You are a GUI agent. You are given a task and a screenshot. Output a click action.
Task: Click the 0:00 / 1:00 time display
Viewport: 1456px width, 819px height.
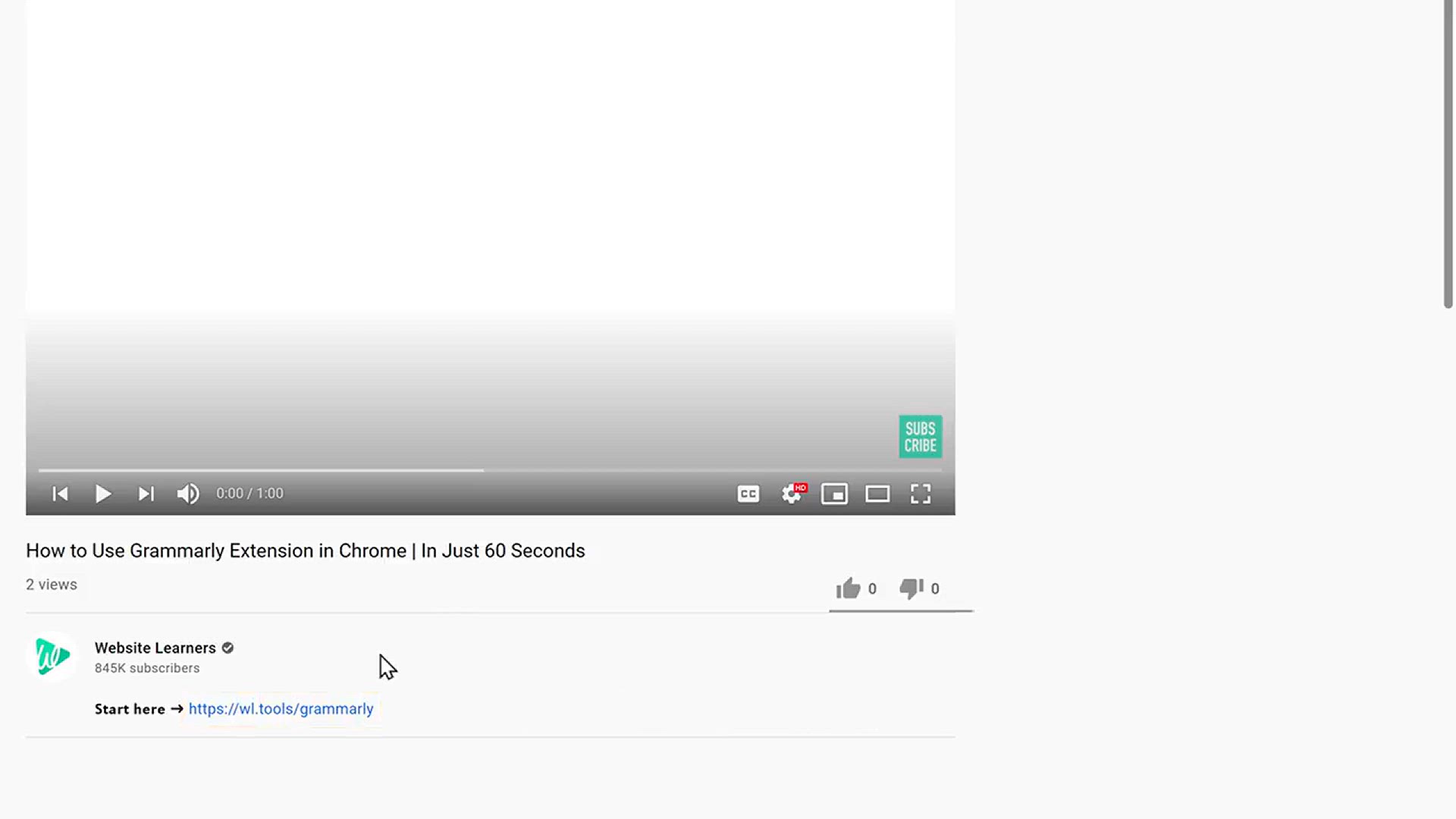tap(249, 494)
